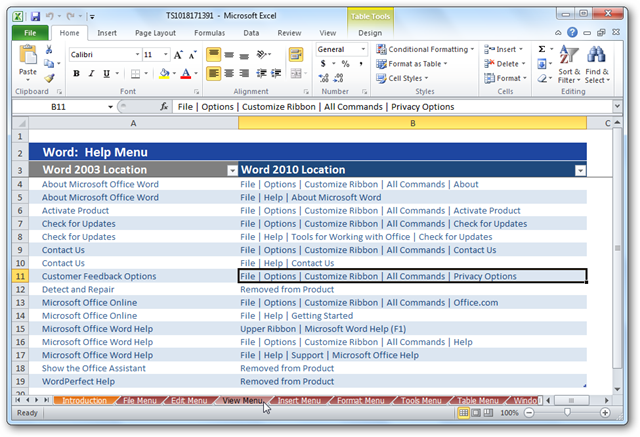Open the Word 2003 Location filter dropdown

(x=232, y=170)
